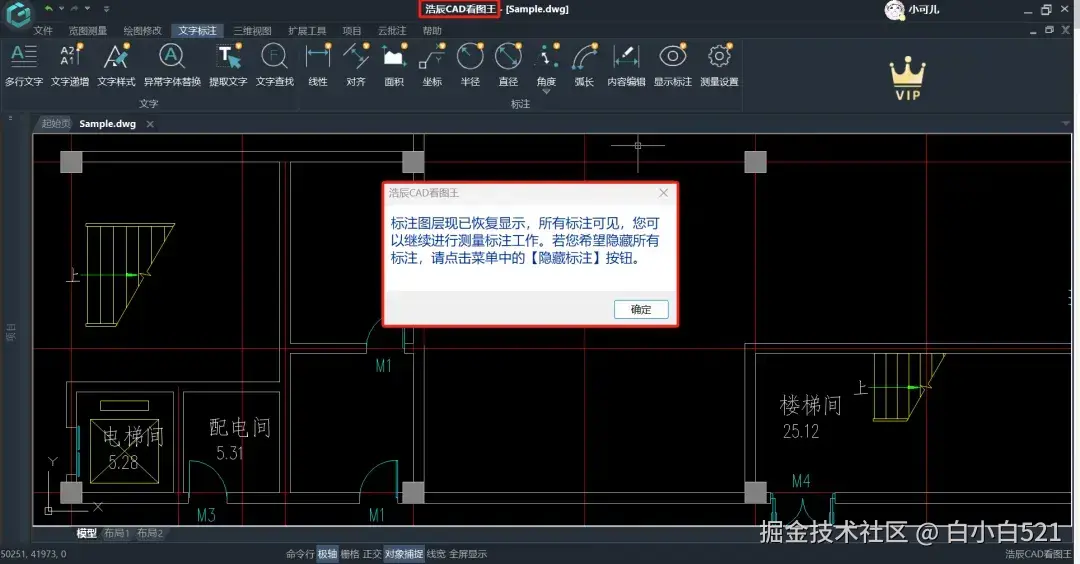Open the 内容编辑 content edit tool
The image size is (1080, 564).
[x=626, y=65]
